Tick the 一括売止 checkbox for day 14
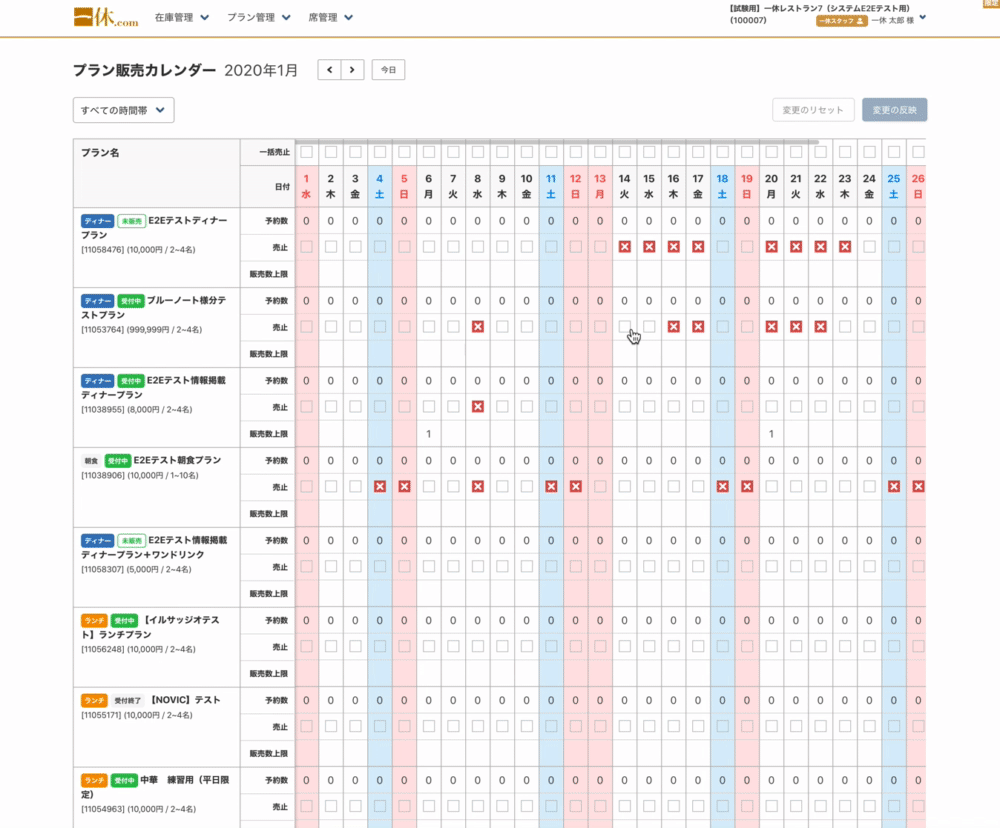 (624, 152)
